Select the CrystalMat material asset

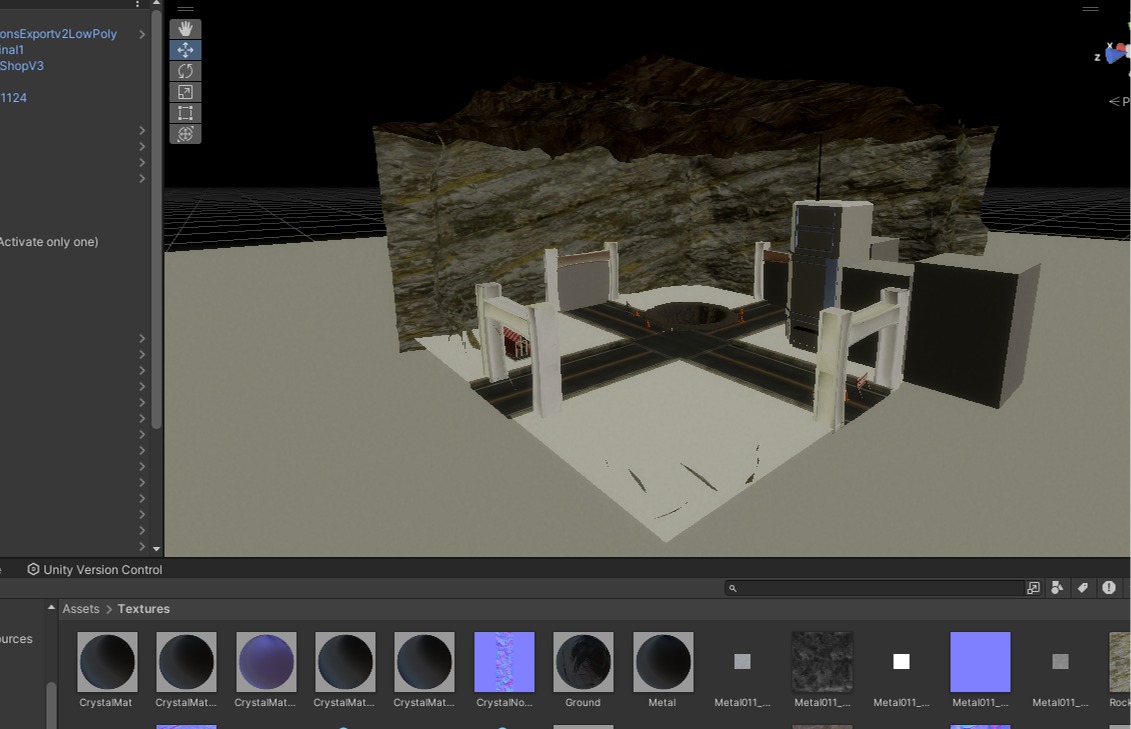[106, 662]
